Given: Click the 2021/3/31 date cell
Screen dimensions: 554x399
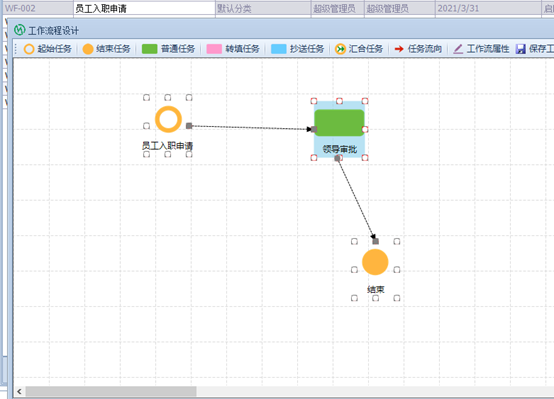Looking at the screenshot, I should 488,8.
